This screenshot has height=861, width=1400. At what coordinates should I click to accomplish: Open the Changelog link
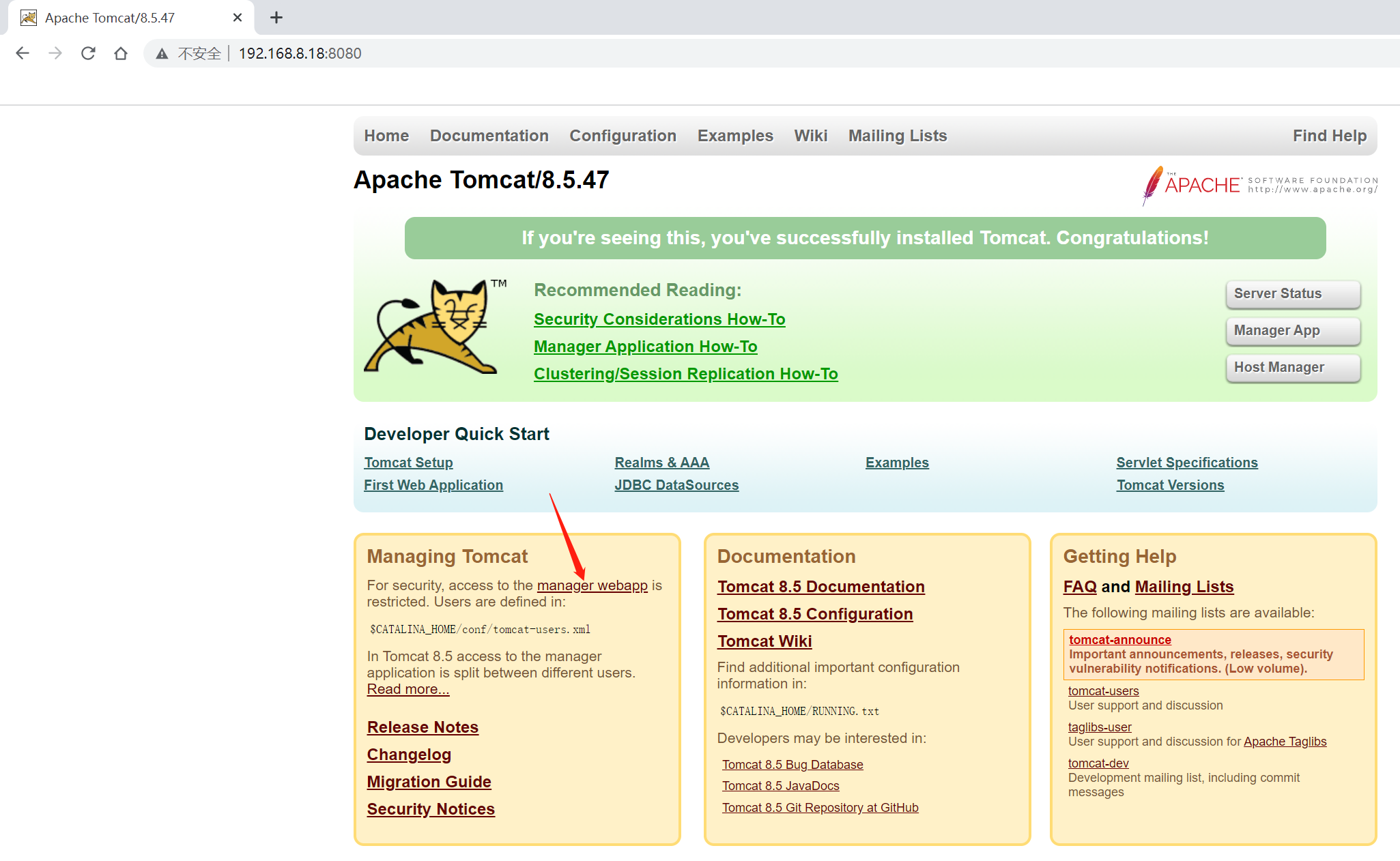[409, 755]
